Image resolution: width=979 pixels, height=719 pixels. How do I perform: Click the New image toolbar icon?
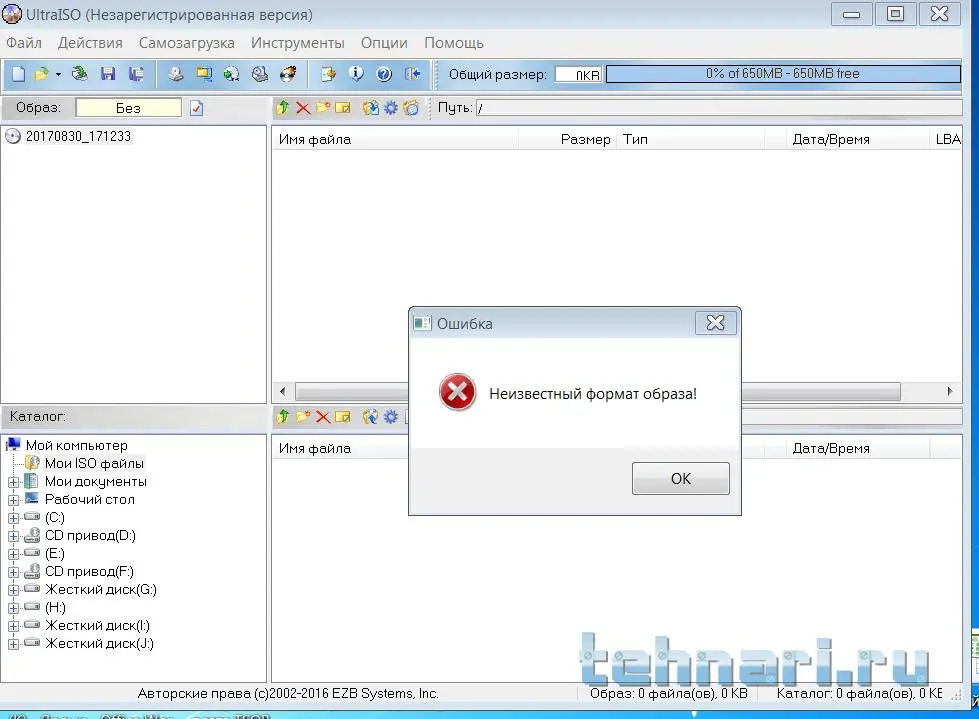18,74
